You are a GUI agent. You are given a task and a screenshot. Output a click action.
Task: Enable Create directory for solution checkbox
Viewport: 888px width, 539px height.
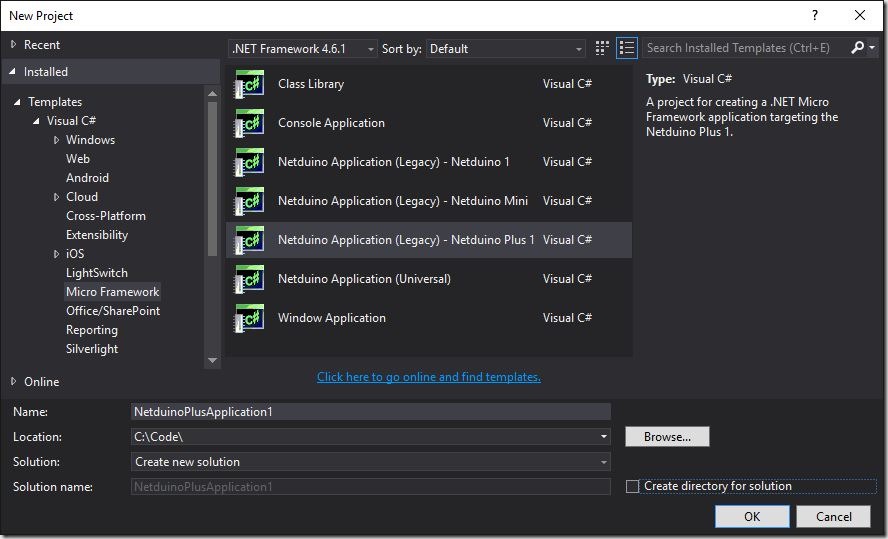[x=632, y=487]
